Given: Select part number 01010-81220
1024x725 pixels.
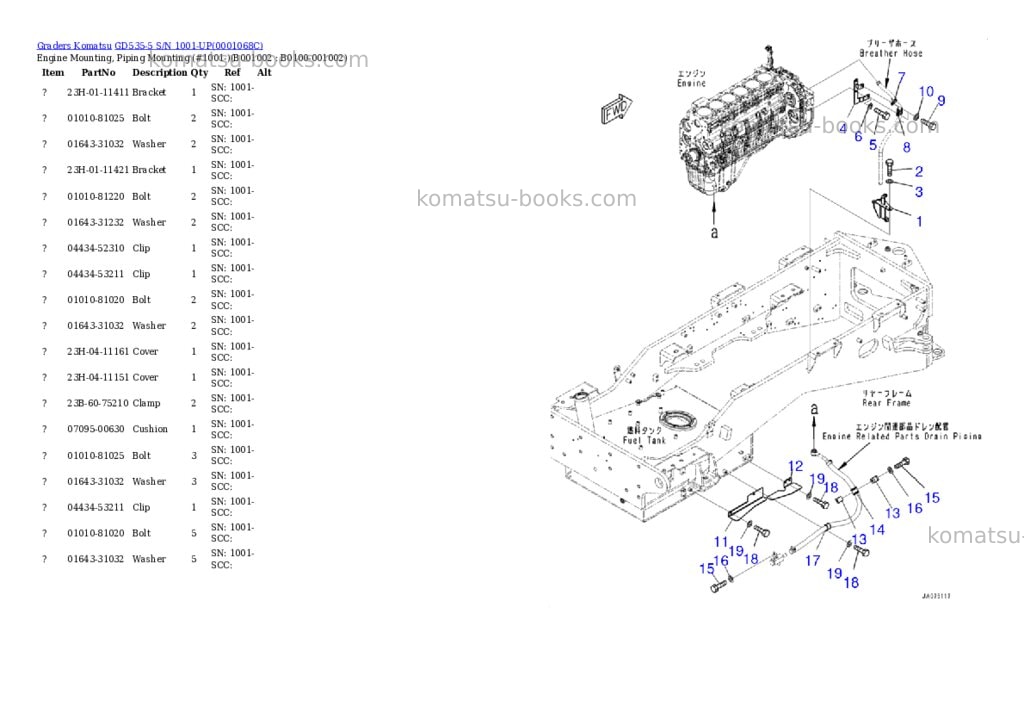Looking at the screenshot, I should coord(95,196).
